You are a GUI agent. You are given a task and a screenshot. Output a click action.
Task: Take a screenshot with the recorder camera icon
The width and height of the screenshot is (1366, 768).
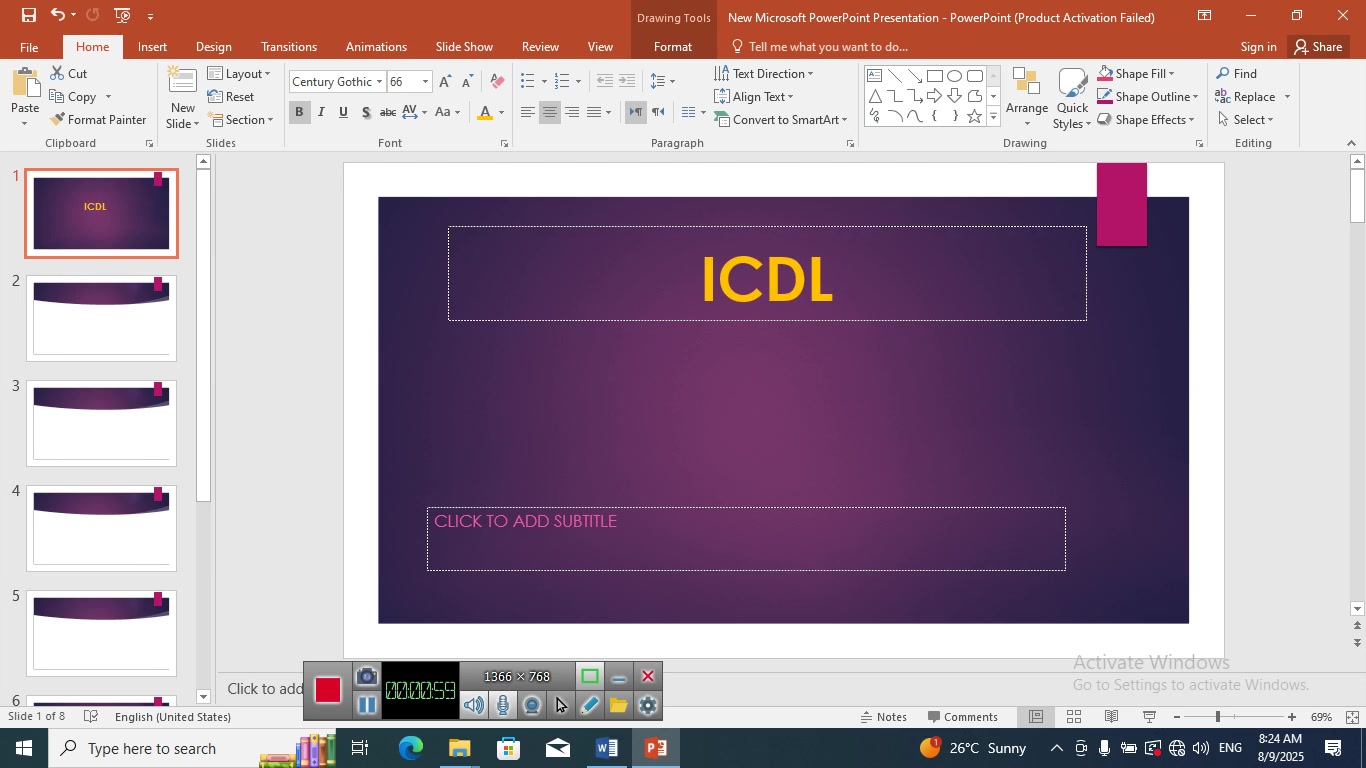pos(367,676)
